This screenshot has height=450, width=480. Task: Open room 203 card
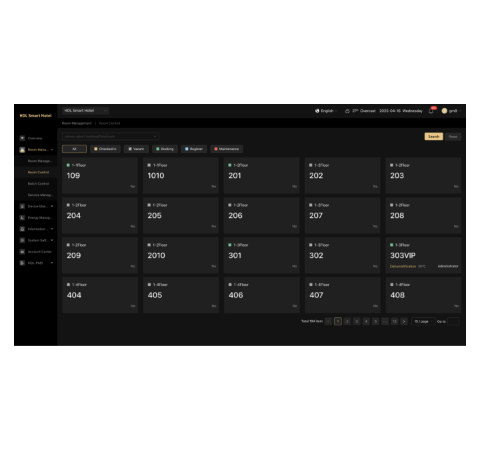coord(423,176)
